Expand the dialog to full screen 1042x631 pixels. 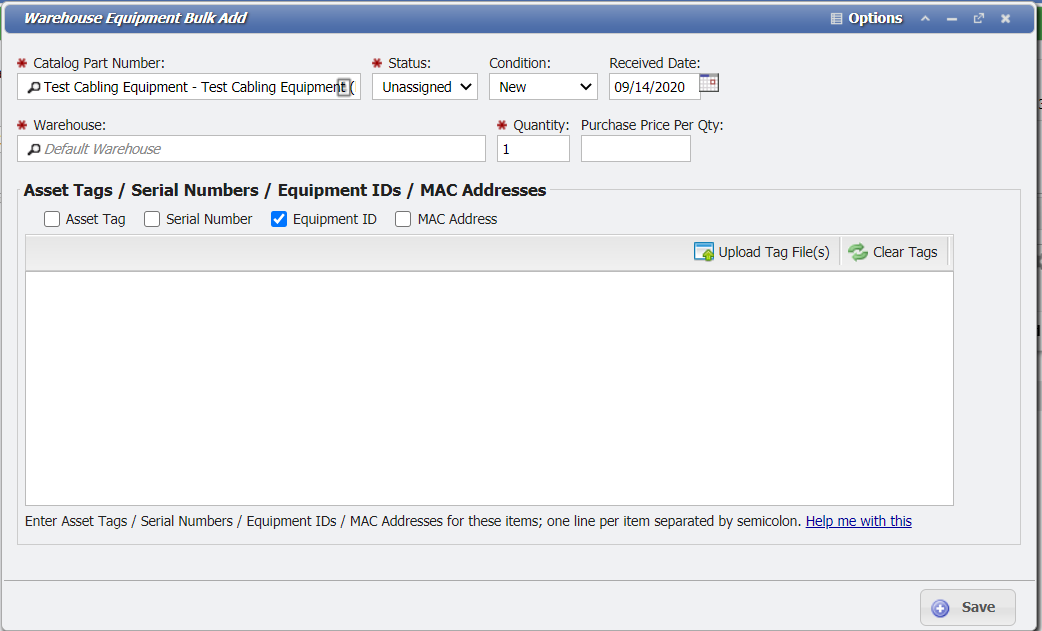click(978, 17)
